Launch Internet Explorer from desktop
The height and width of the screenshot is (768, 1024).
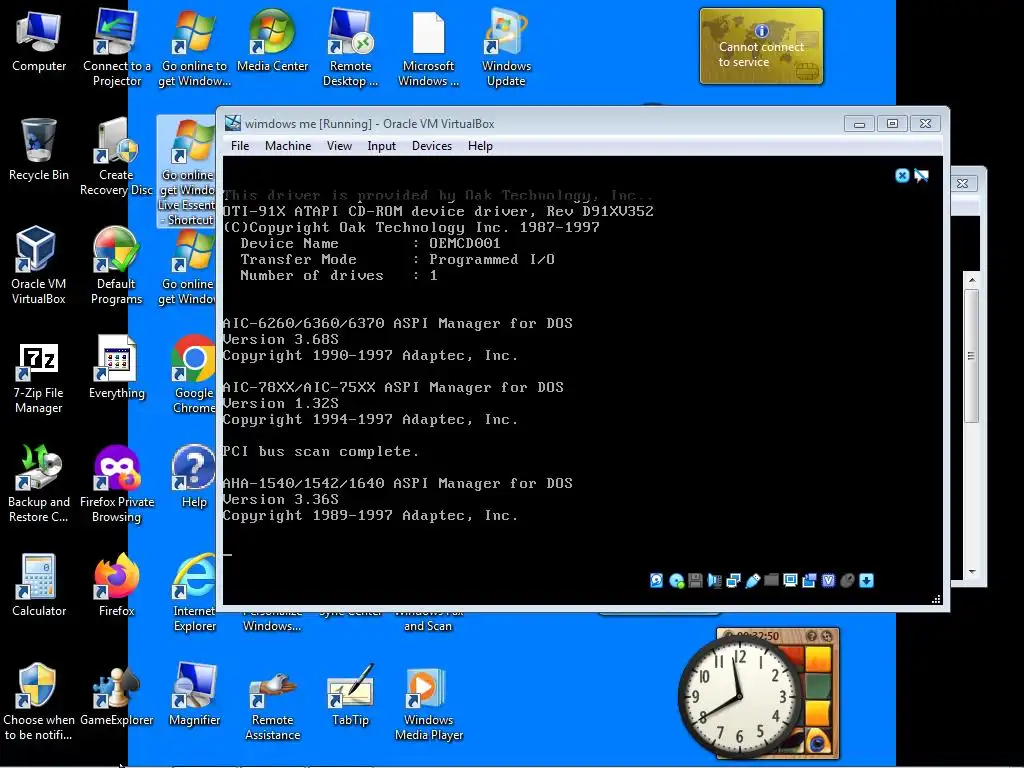[194, 592]
